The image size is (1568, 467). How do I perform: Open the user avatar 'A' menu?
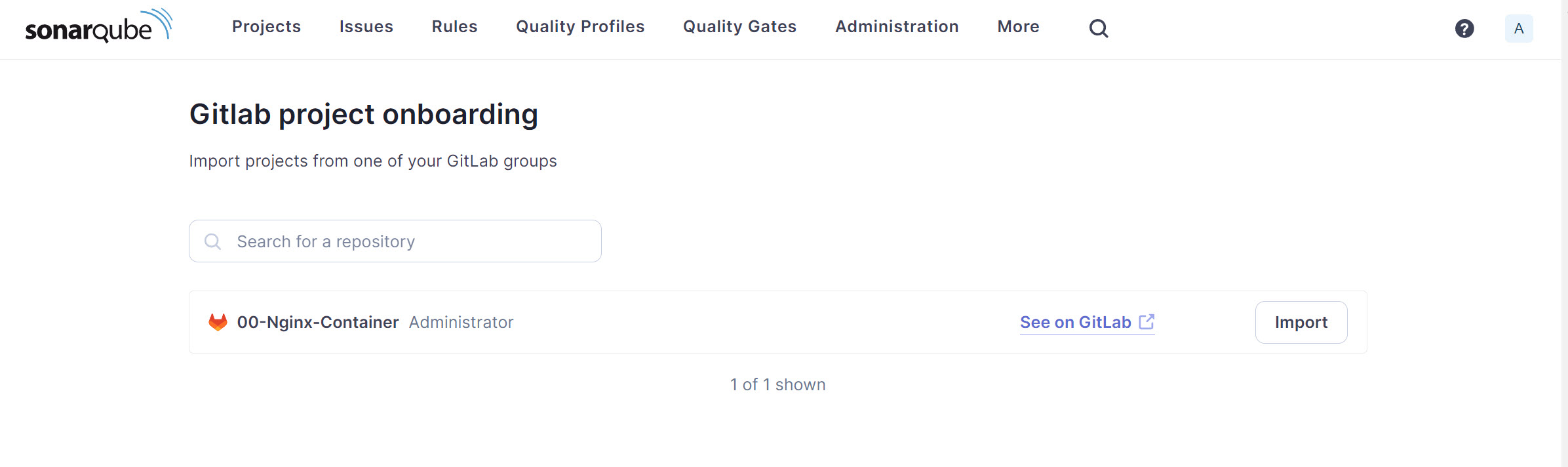tap(1519, 28)
